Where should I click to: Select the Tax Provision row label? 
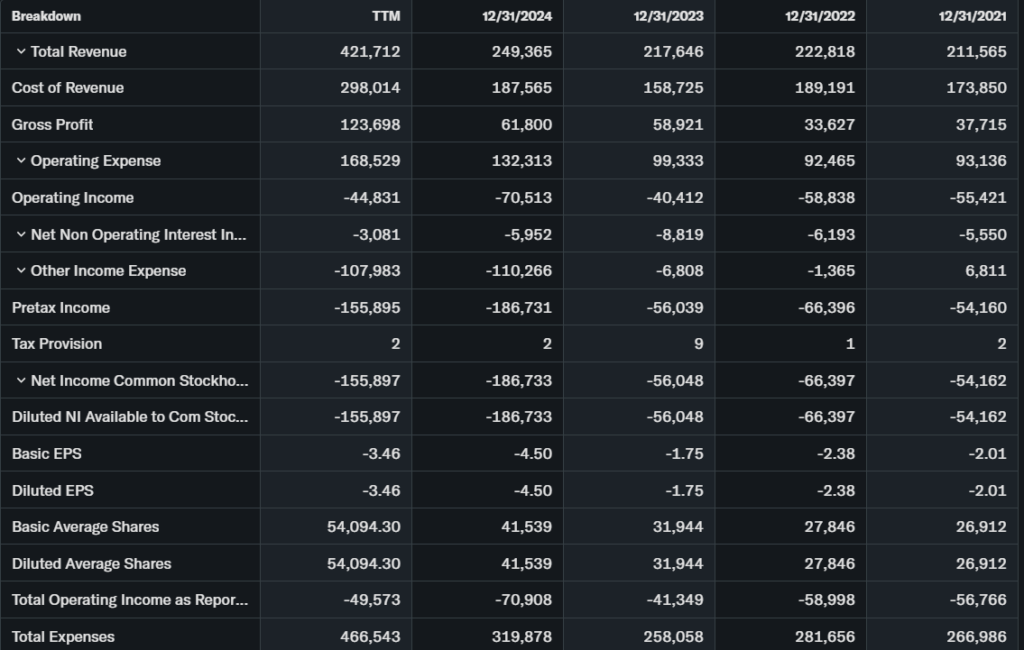57,344
